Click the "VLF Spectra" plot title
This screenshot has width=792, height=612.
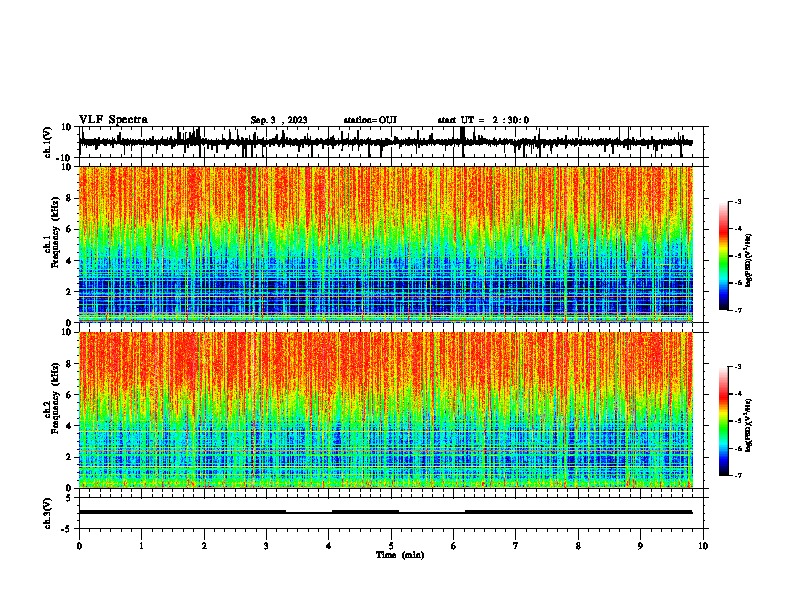(x=113, y=120)
